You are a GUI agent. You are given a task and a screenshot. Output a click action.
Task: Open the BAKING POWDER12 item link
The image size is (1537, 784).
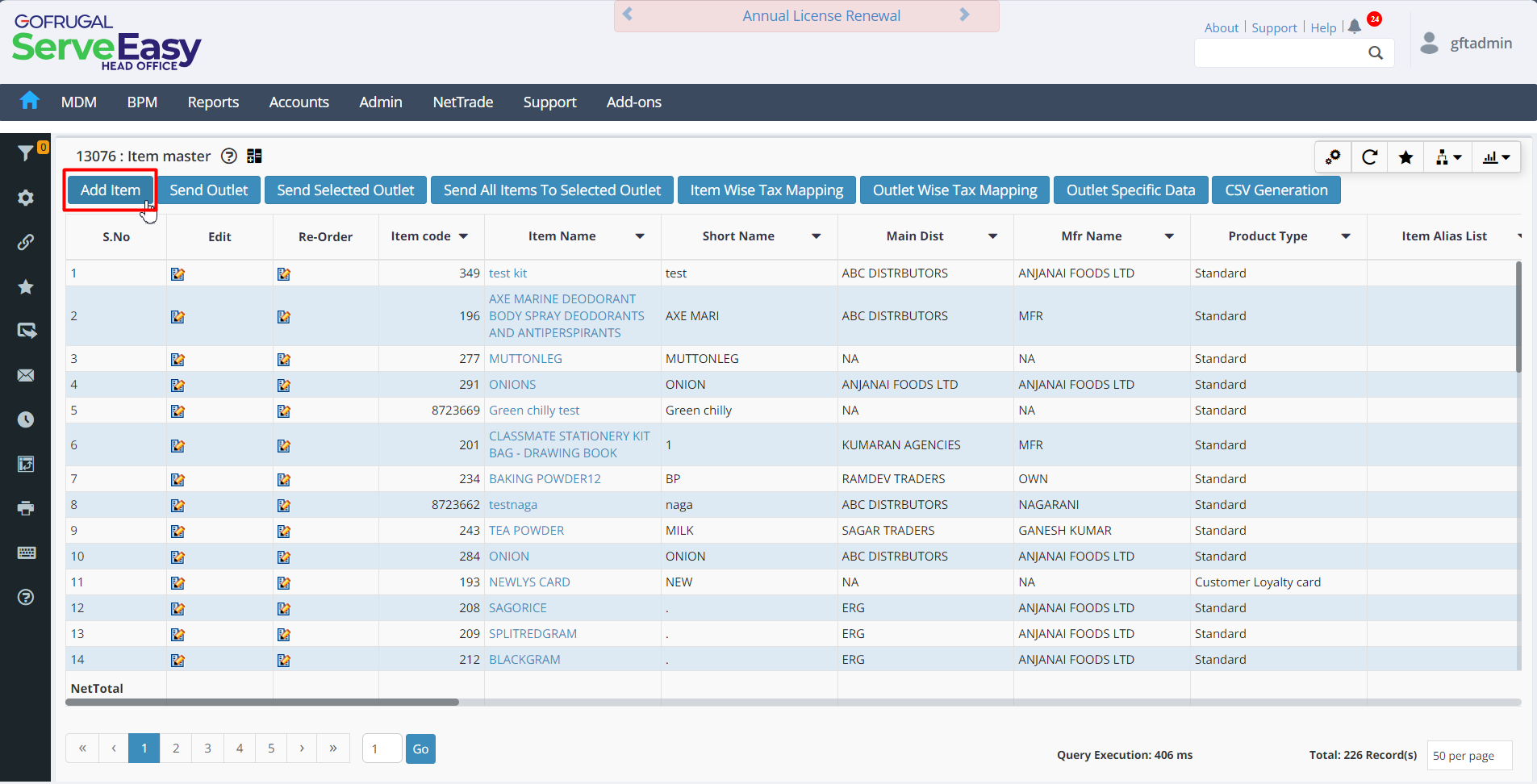pyautogui.click(x=545, y=479)
